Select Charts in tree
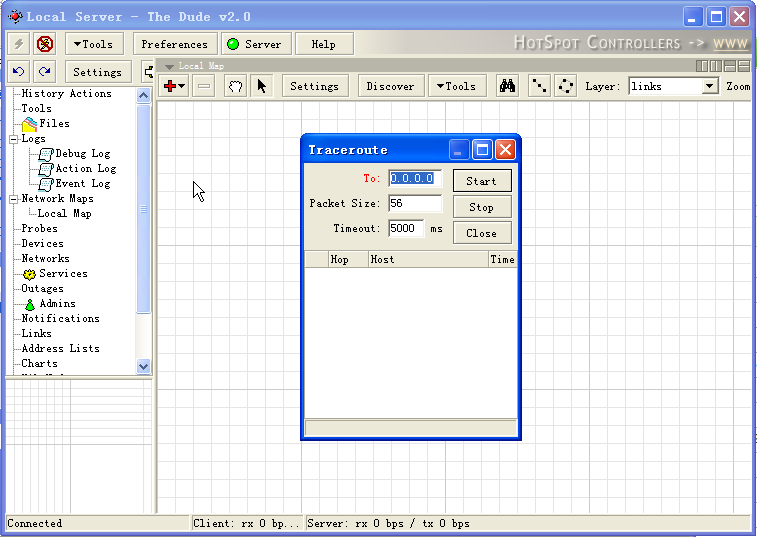Screen dimensions: 757x537 pyautogui.click(x=40, y=363)
